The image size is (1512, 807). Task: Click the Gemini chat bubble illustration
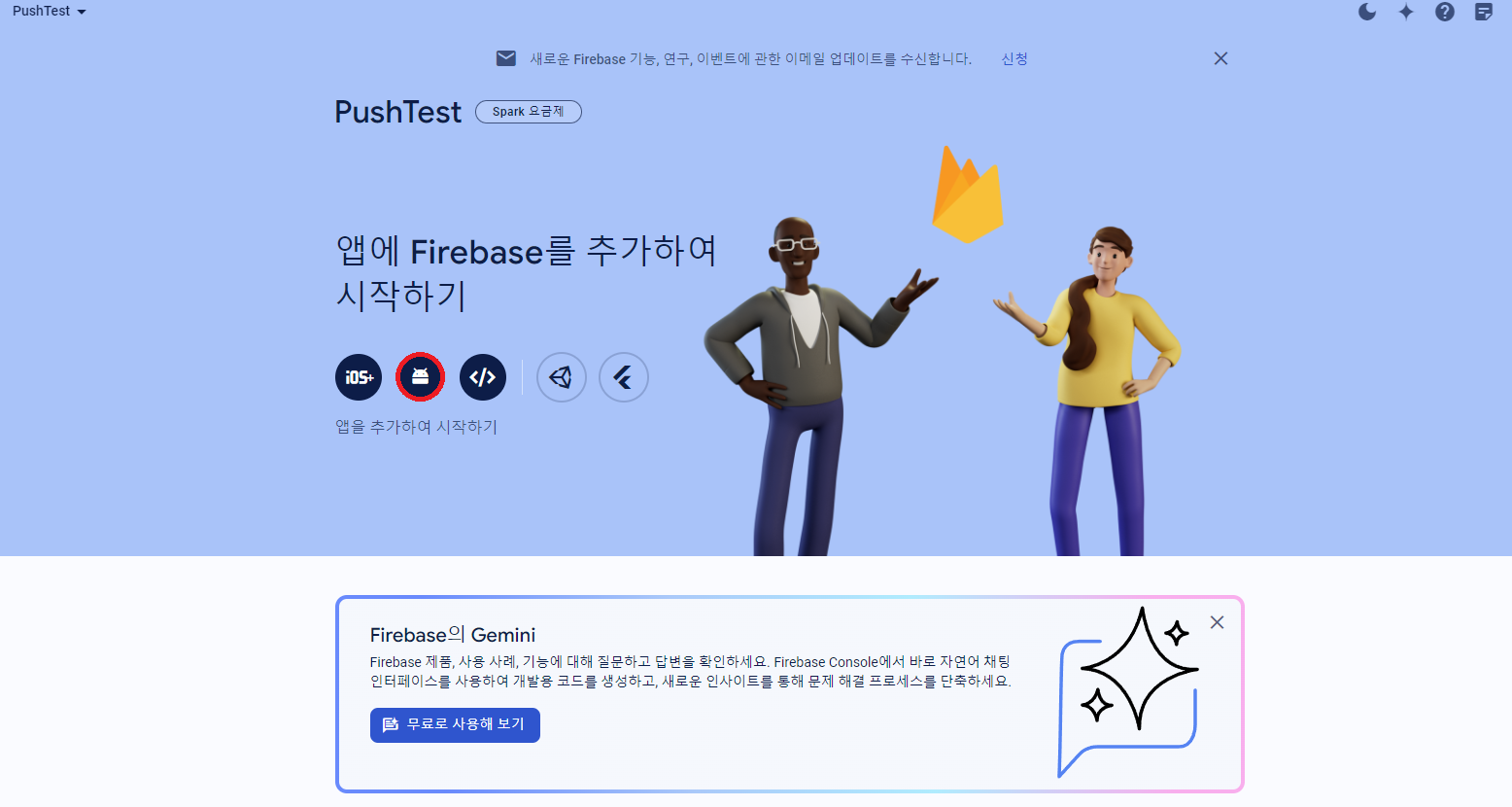(x=1128, y=691)
